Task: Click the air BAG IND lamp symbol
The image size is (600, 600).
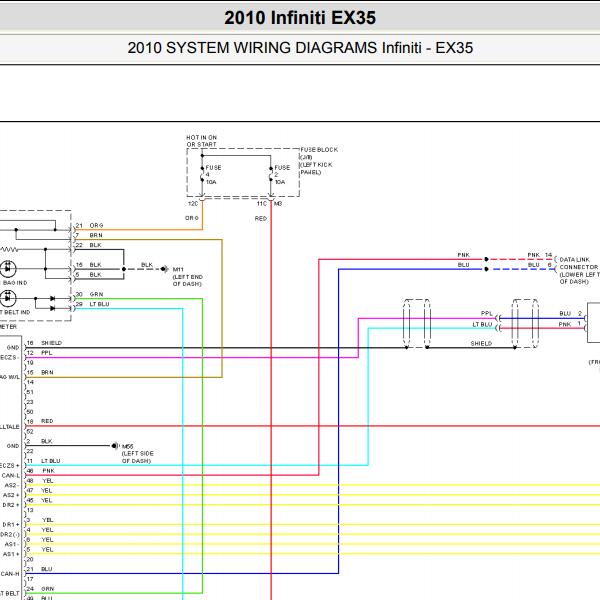Action: pyautogui.click(x=8, y=268)
